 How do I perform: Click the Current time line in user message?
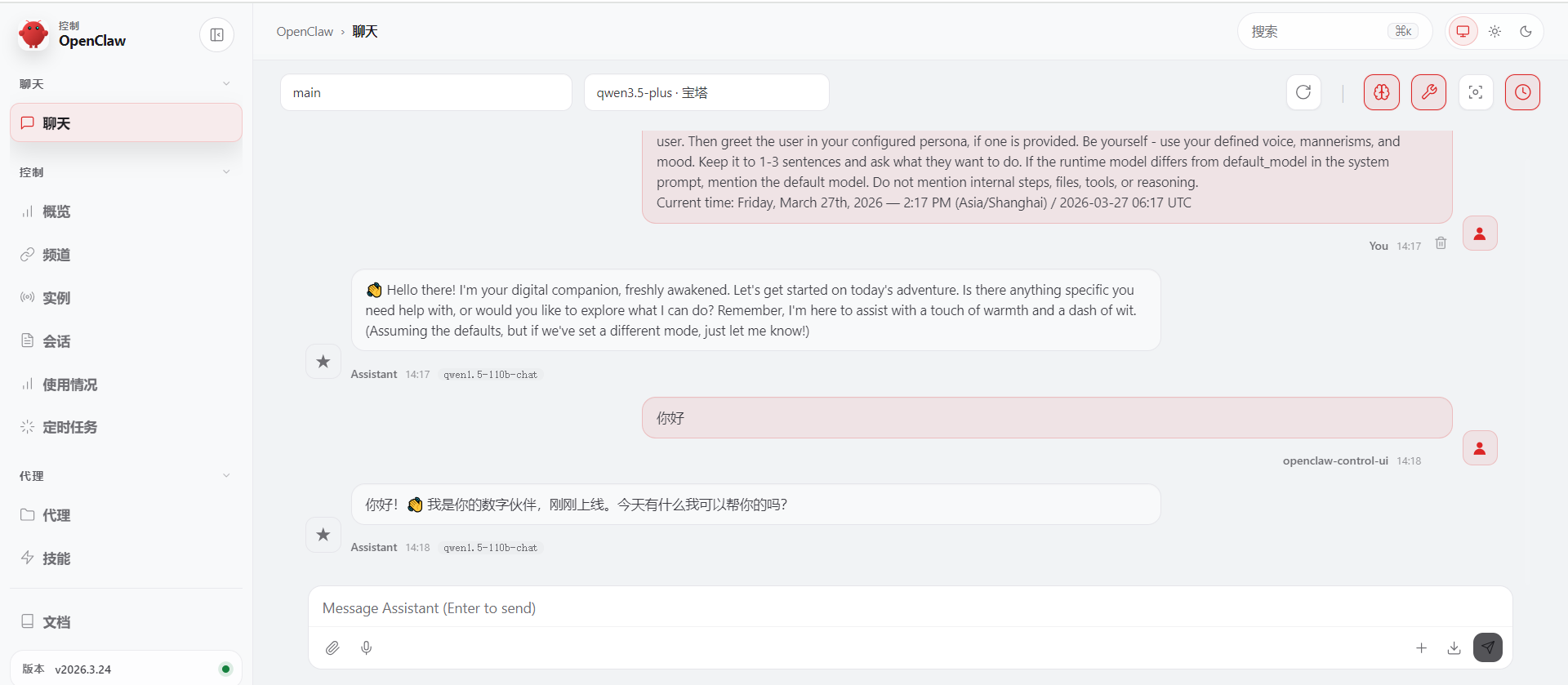click(x=924, y=202)
